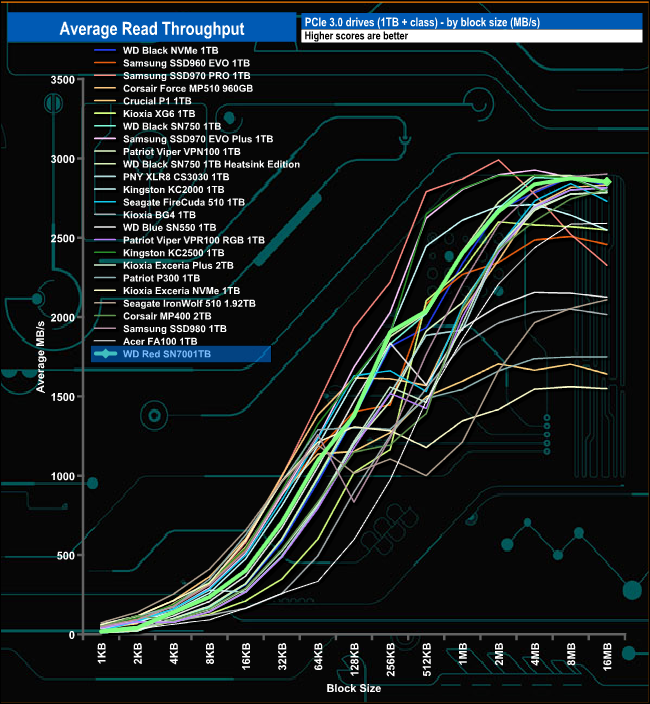
Task: Click 'Kioxia Exceria Plus 2TB' in the legend
Action: [x=178, y=265]
